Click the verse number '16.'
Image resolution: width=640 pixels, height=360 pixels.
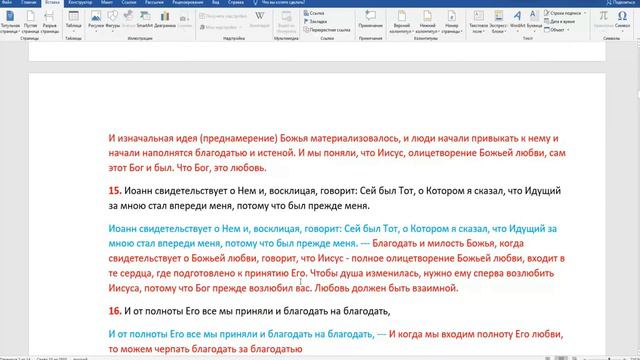tap(115, 311)
